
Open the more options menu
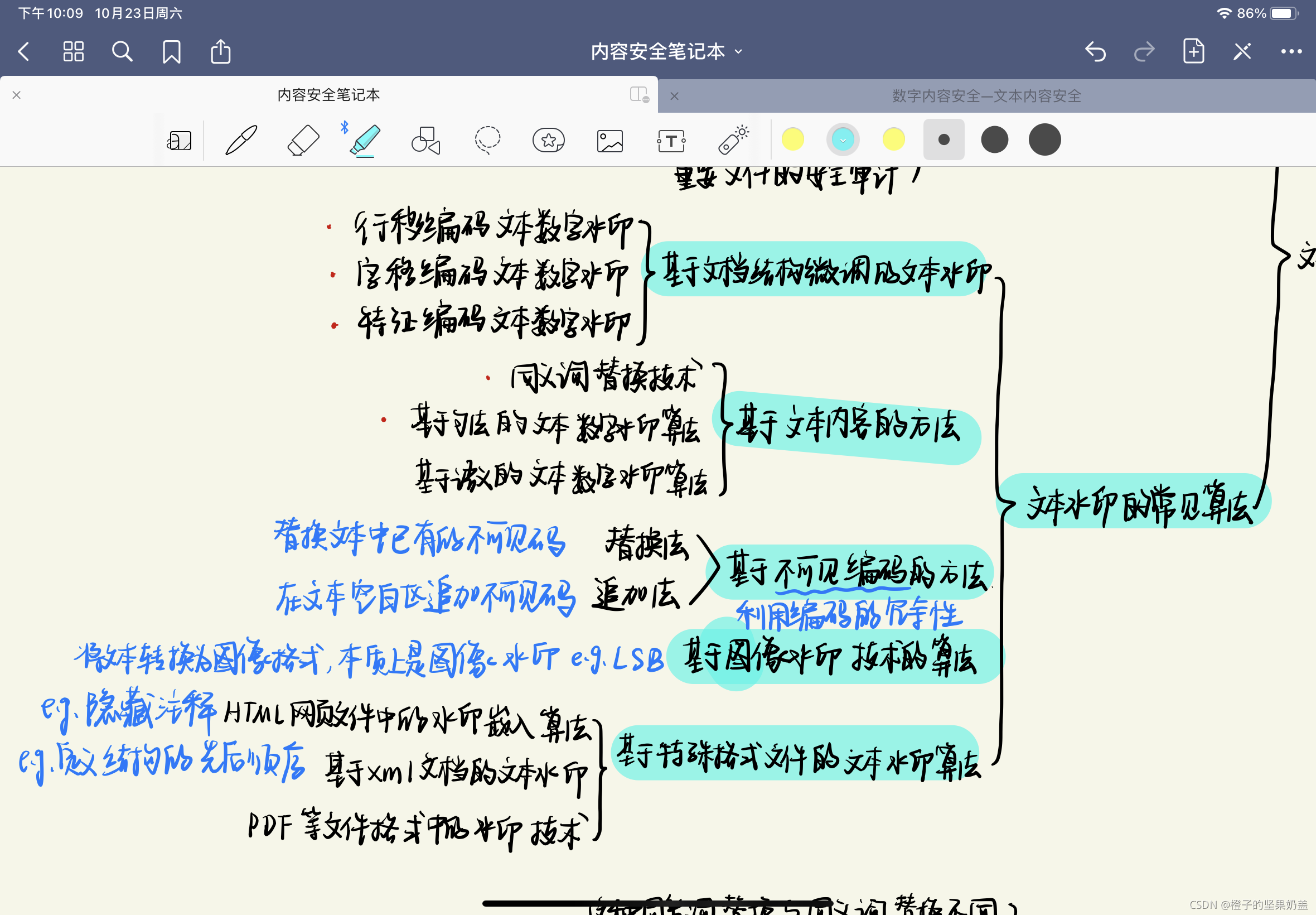[1291, 51]
